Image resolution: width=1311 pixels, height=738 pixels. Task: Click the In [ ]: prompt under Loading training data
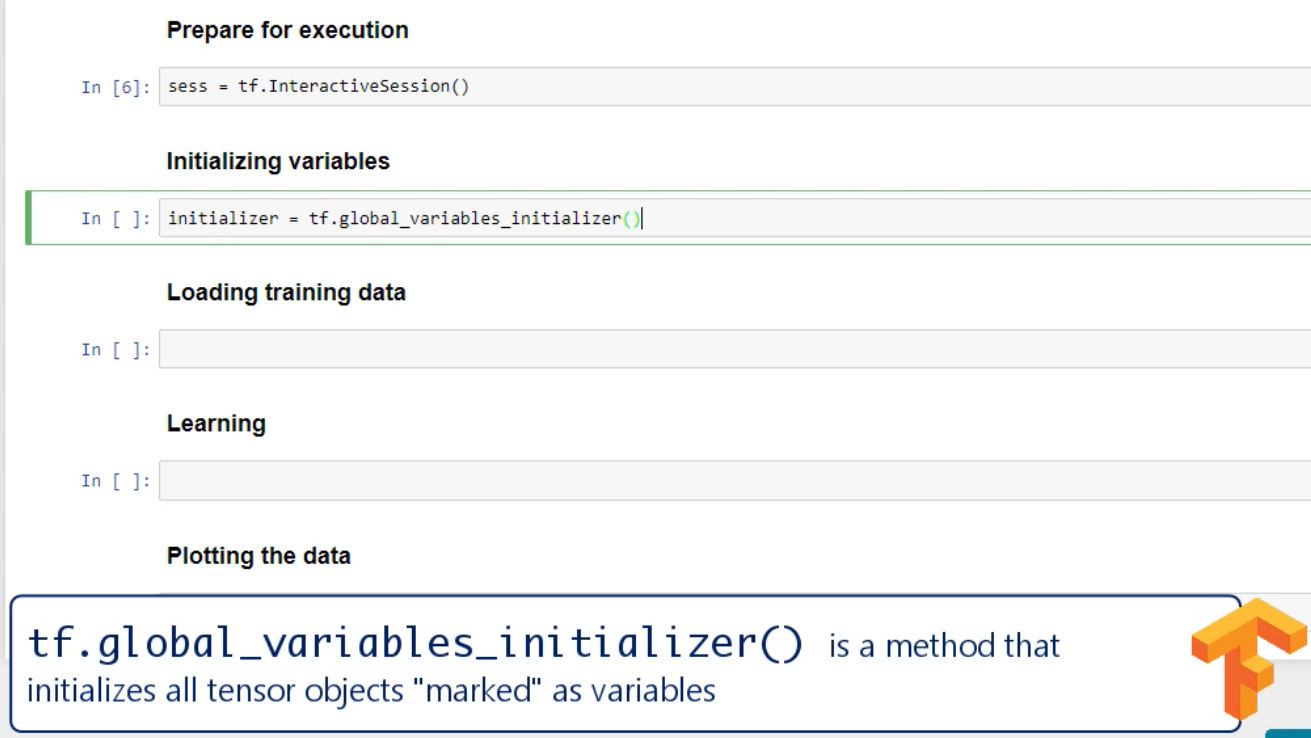point(115,350)
